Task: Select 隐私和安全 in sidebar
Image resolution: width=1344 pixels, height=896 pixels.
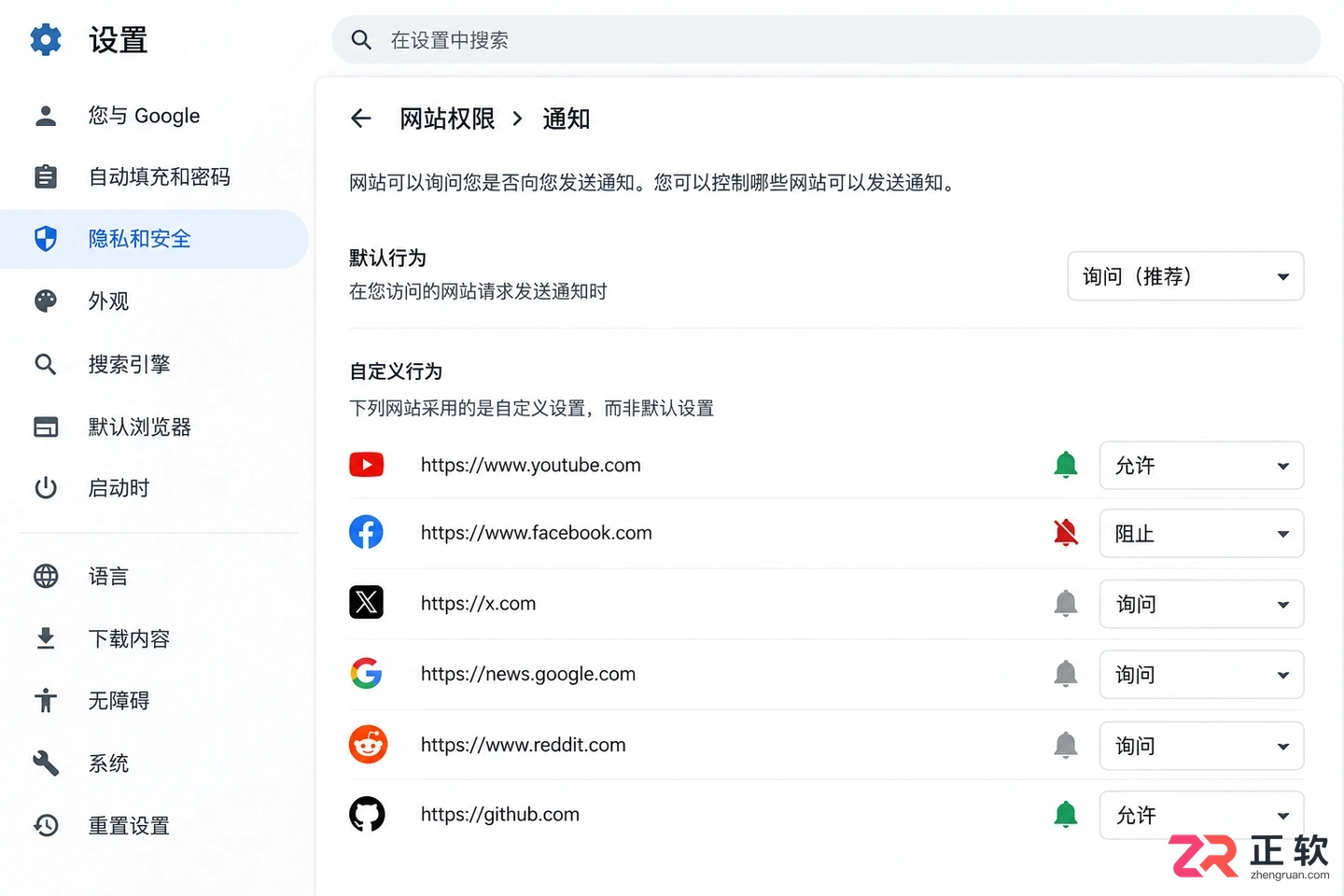Action: tap(154, 239)
